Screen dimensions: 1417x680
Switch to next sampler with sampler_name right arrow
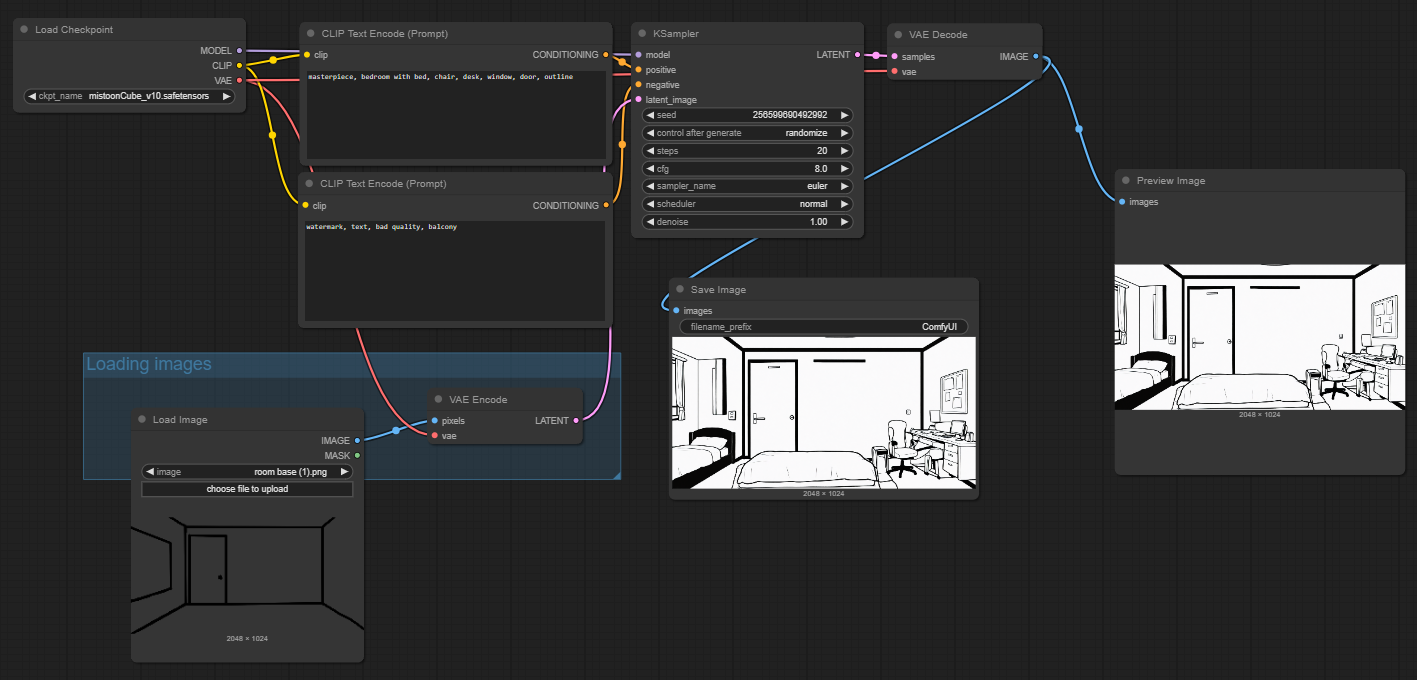pos(845,186)
